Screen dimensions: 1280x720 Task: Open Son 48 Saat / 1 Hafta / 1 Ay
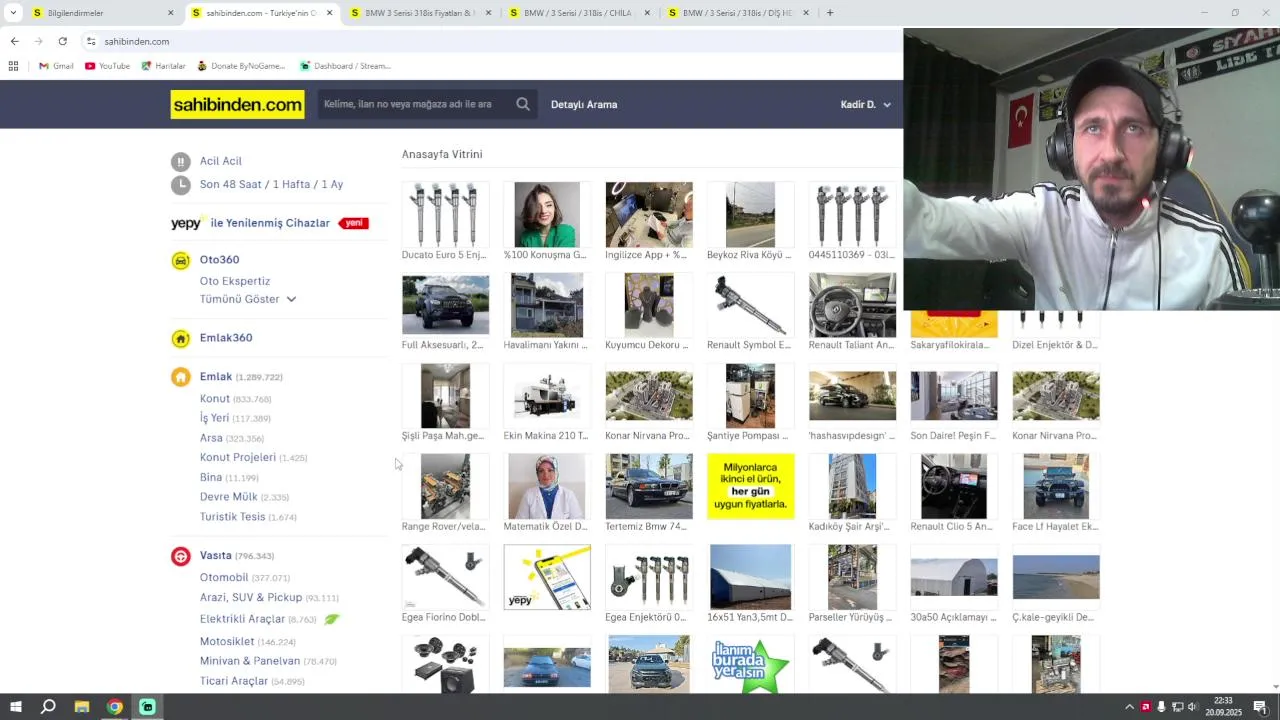(271, 185)
